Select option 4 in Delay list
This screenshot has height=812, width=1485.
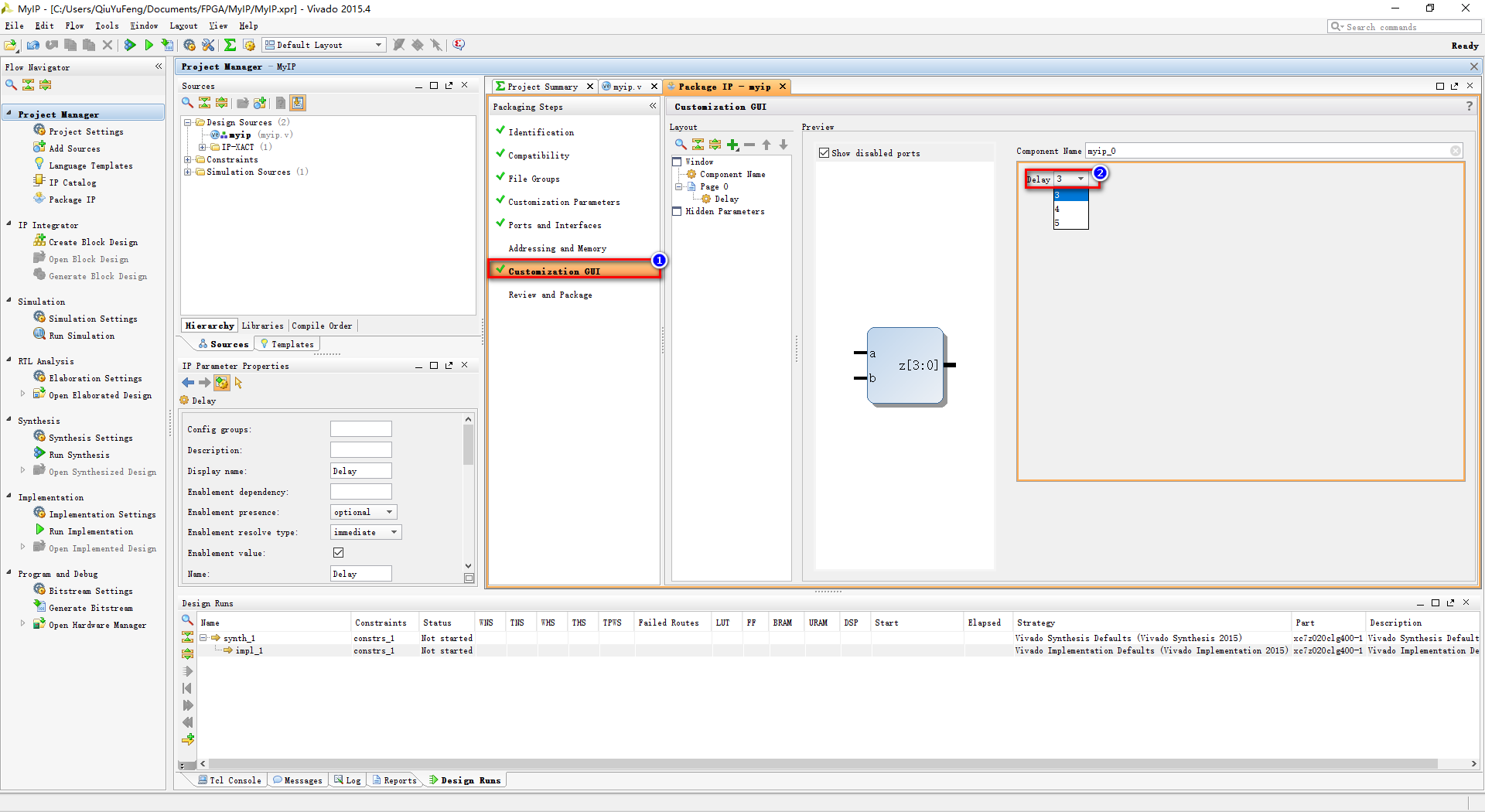(1070, 209)
